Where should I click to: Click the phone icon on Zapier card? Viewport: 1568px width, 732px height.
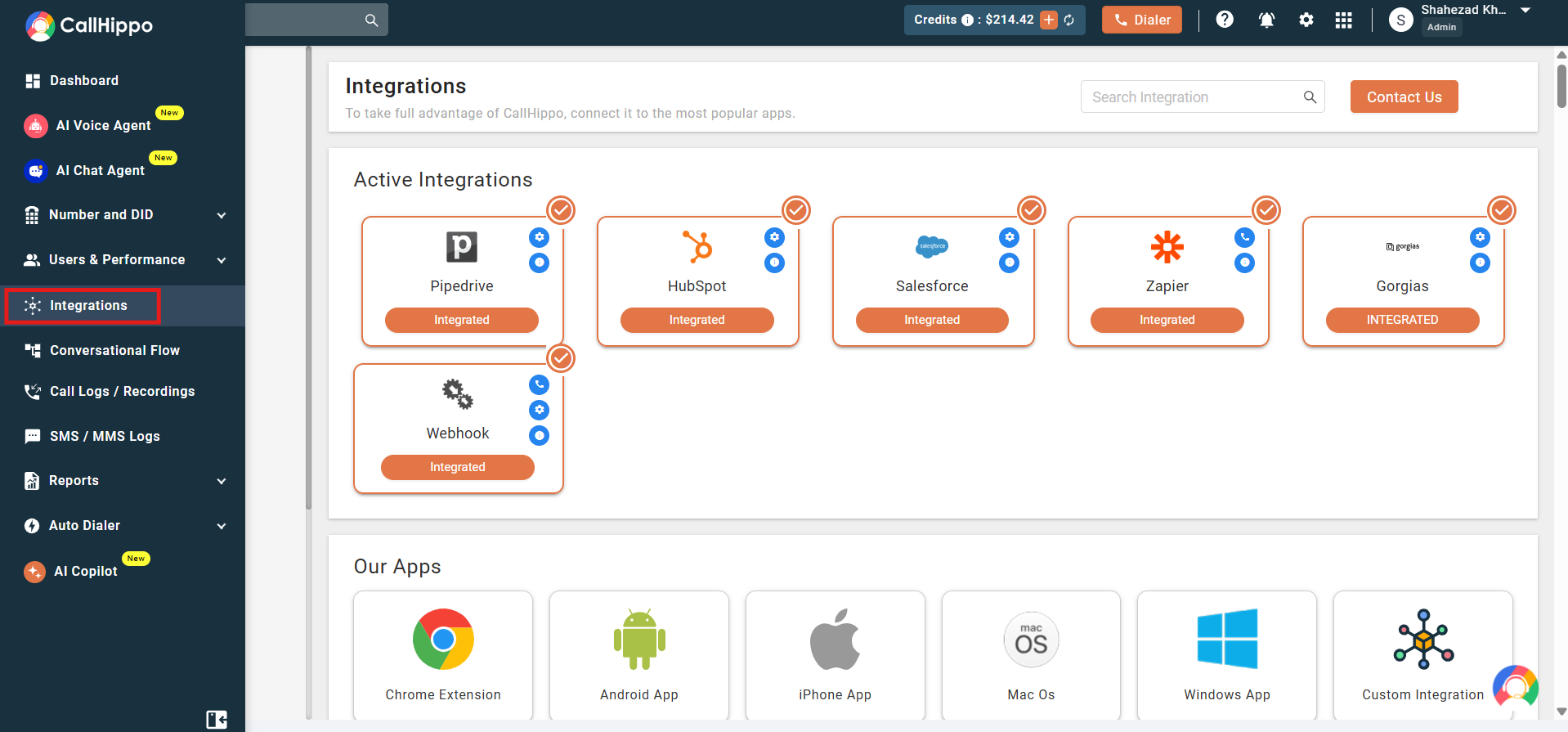click(x=1244, y=237)
